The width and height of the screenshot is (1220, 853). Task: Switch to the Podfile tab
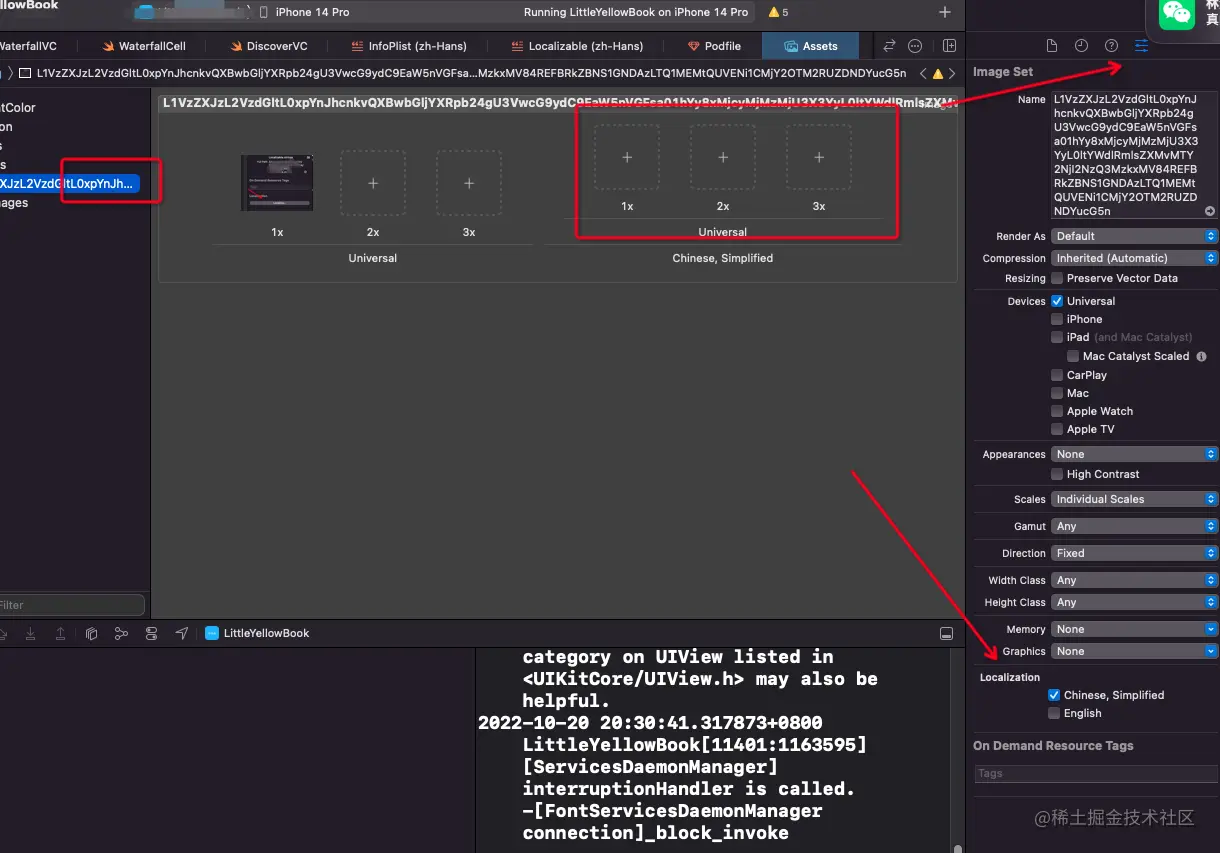coord(714,46)
